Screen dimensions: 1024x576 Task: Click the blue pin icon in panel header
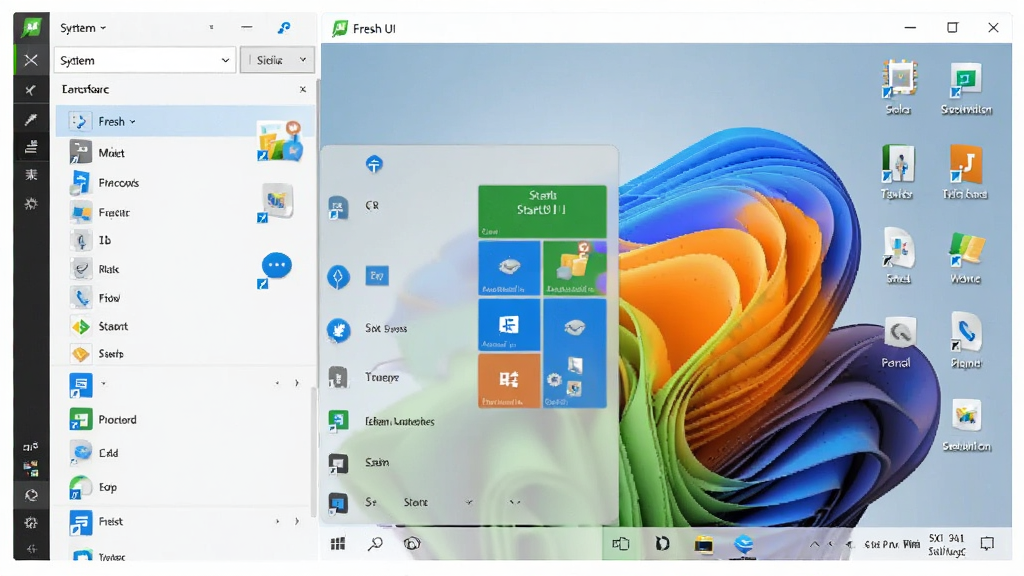point(283,27)
